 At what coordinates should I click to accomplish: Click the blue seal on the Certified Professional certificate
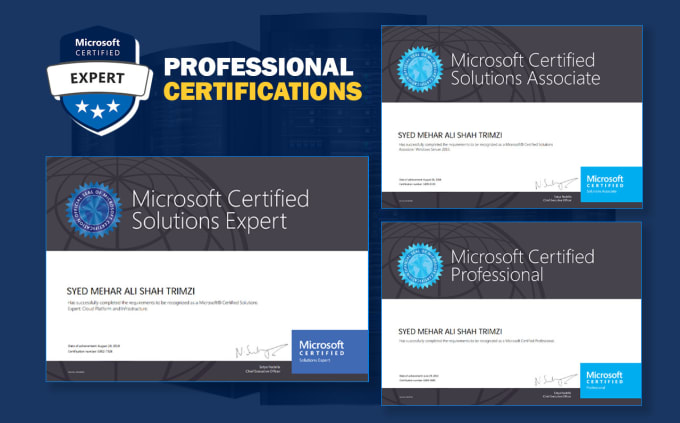tap(420, 266)
